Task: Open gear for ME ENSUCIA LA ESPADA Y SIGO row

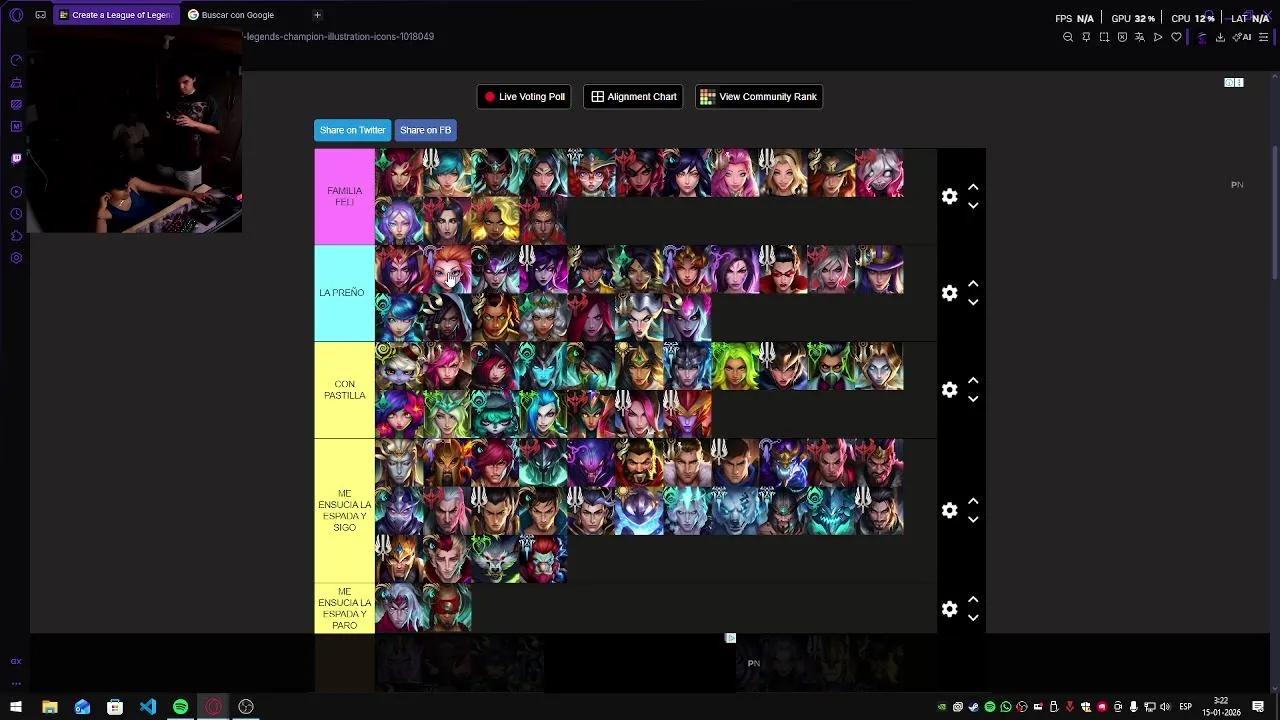Action: coord(950,511)
